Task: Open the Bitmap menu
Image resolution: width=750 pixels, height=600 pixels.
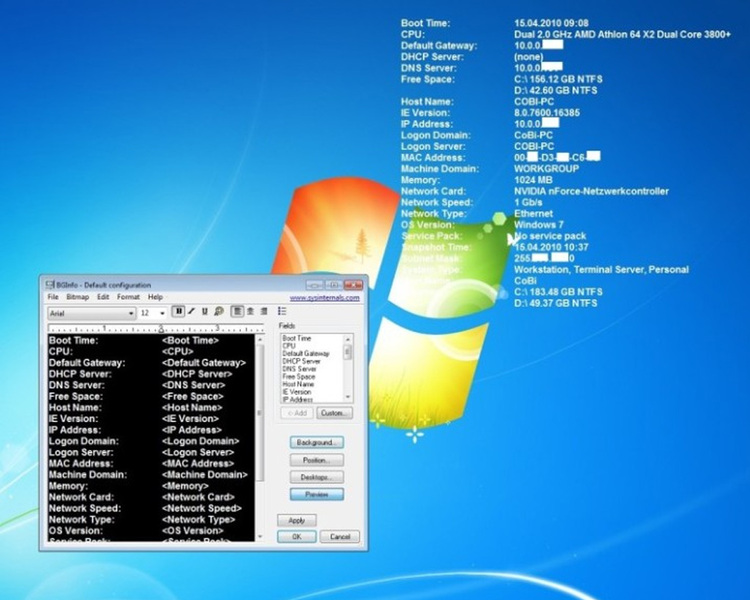Action: pyautogui.click(x=77, y=297)
